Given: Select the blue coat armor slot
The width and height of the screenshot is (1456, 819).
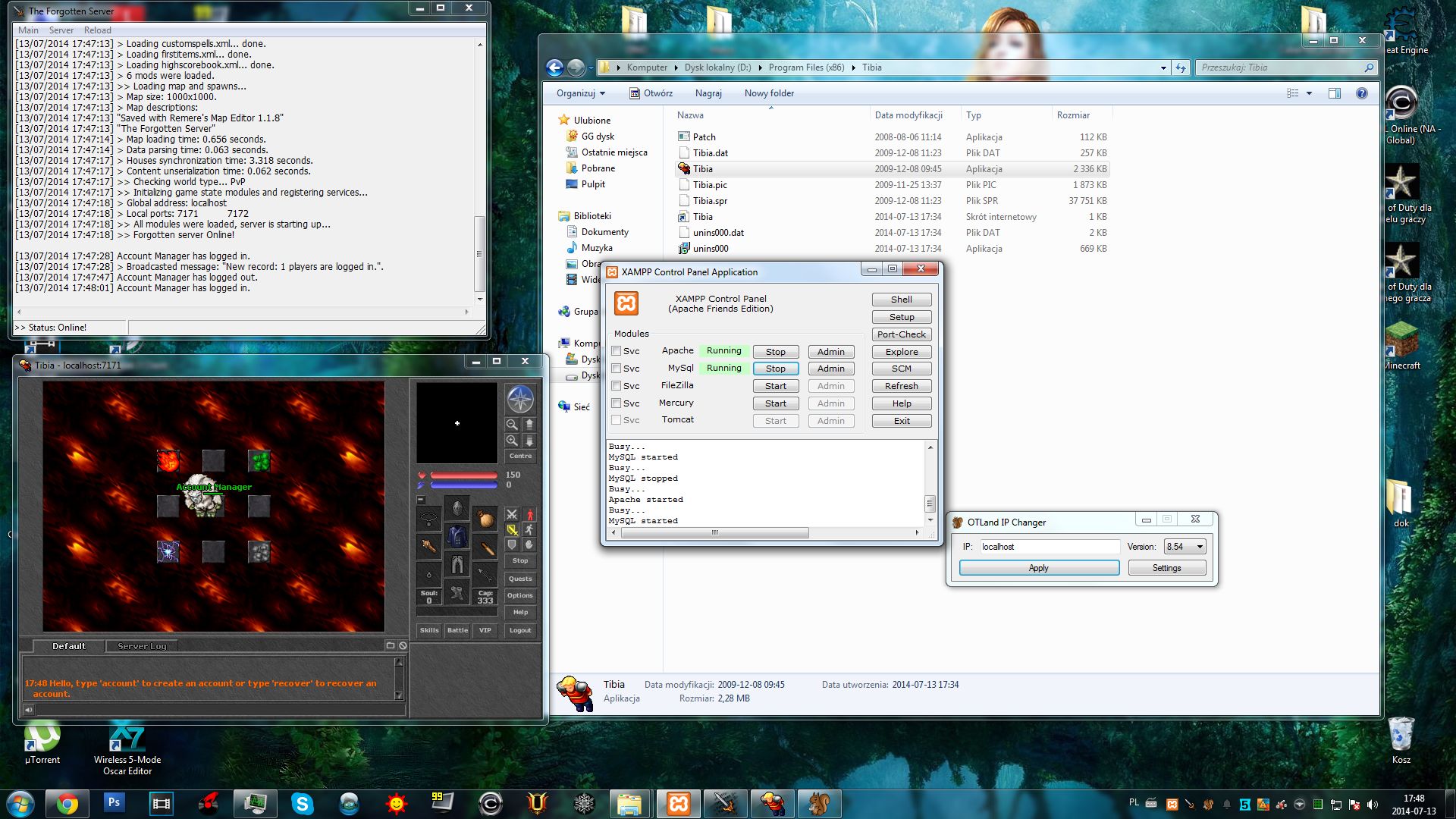Looking at the screenshot, I should tap(457, 536).
